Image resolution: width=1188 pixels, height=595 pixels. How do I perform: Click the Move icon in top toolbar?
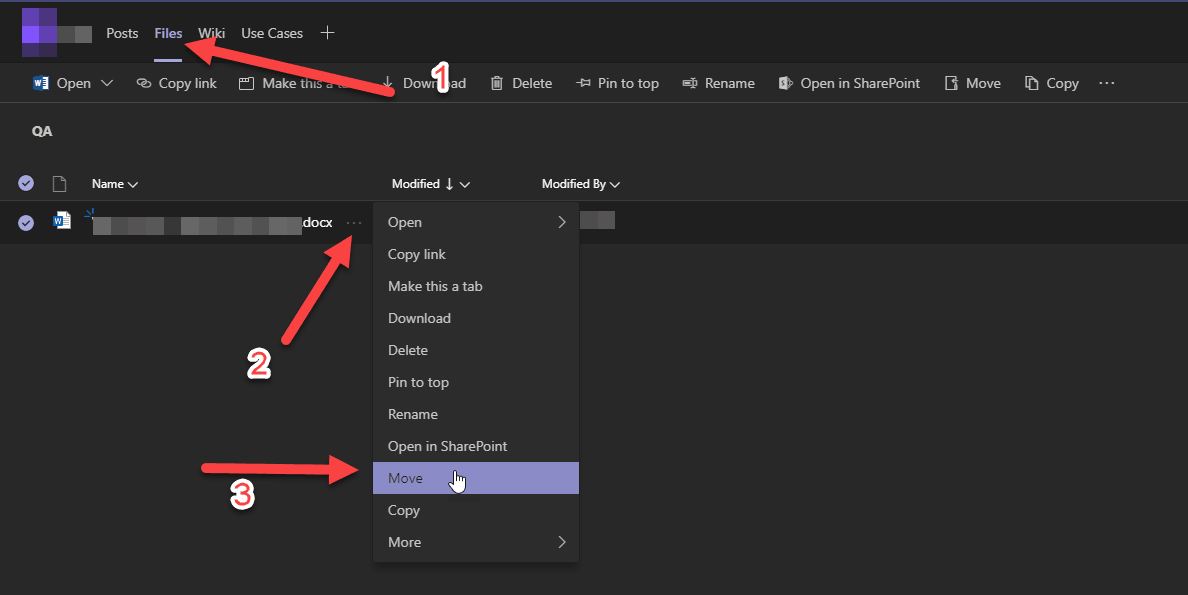pos(952,84)
